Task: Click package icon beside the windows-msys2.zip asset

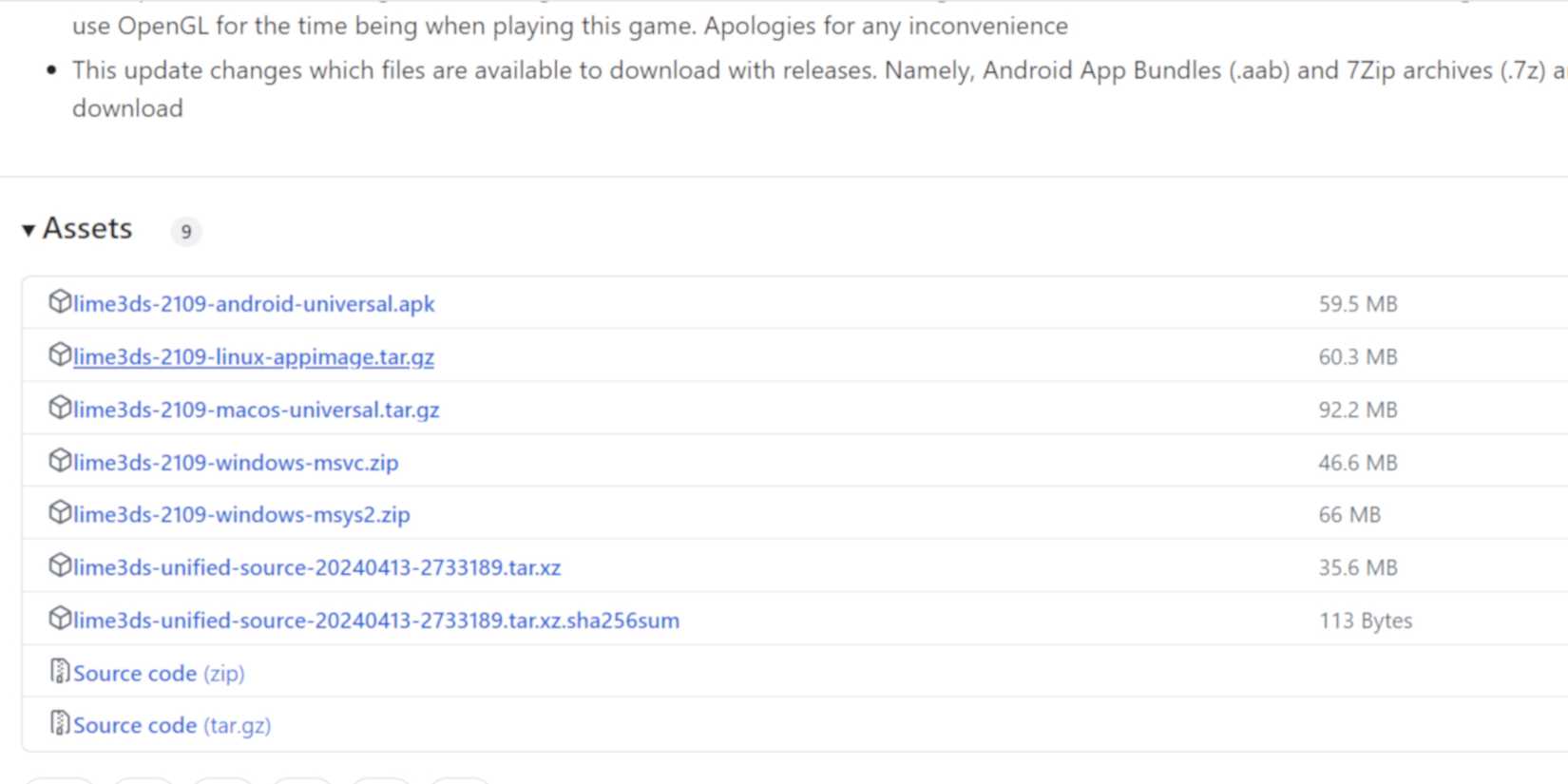Action: click(x=59, y=513)
